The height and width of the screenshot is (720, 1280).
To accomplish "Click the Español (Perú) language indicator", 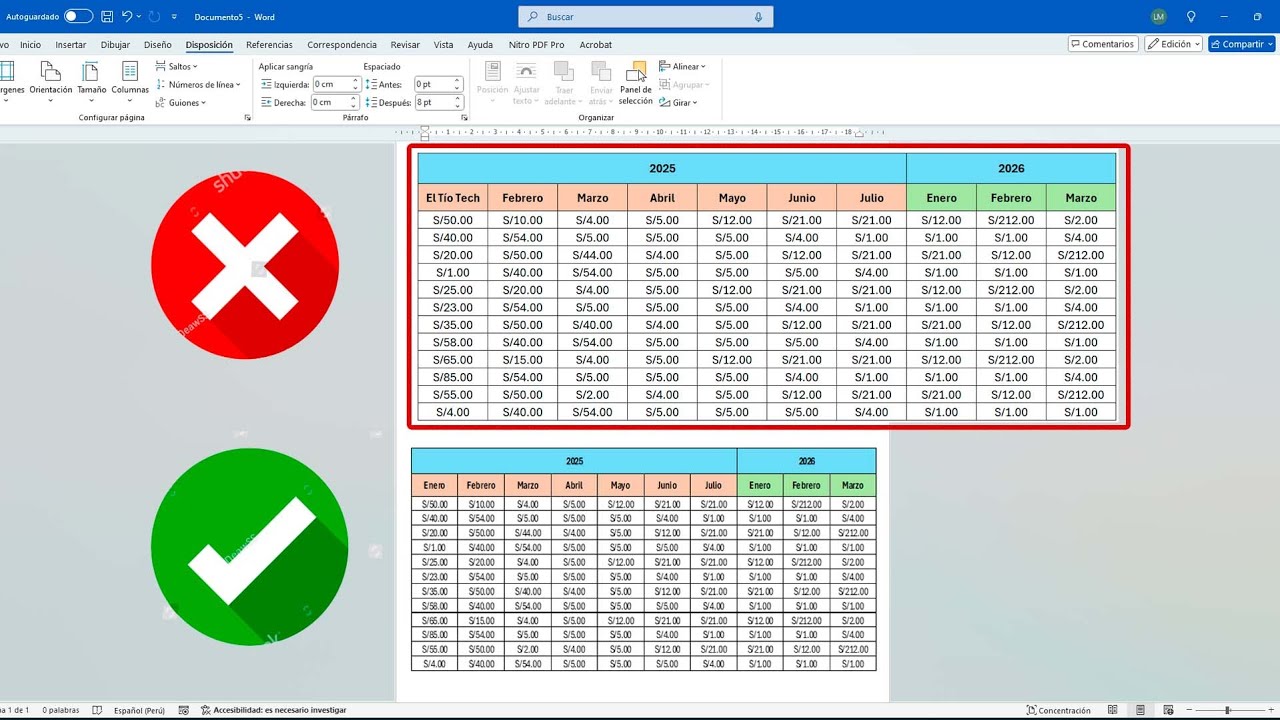I will 139,710.
